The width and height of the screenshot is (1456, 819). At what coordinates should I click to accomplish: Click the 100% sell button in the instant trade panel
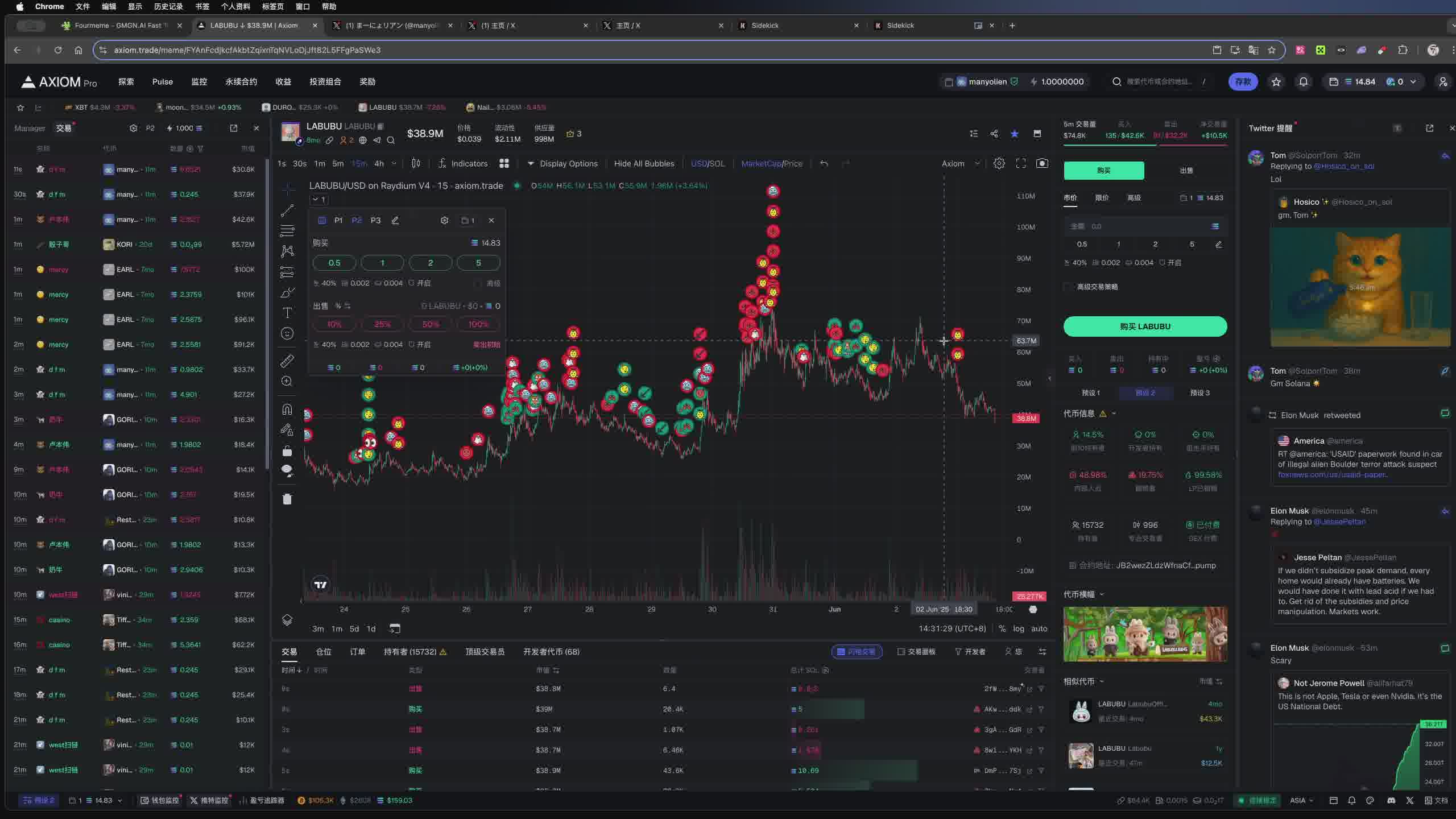(x=478, y=324)
